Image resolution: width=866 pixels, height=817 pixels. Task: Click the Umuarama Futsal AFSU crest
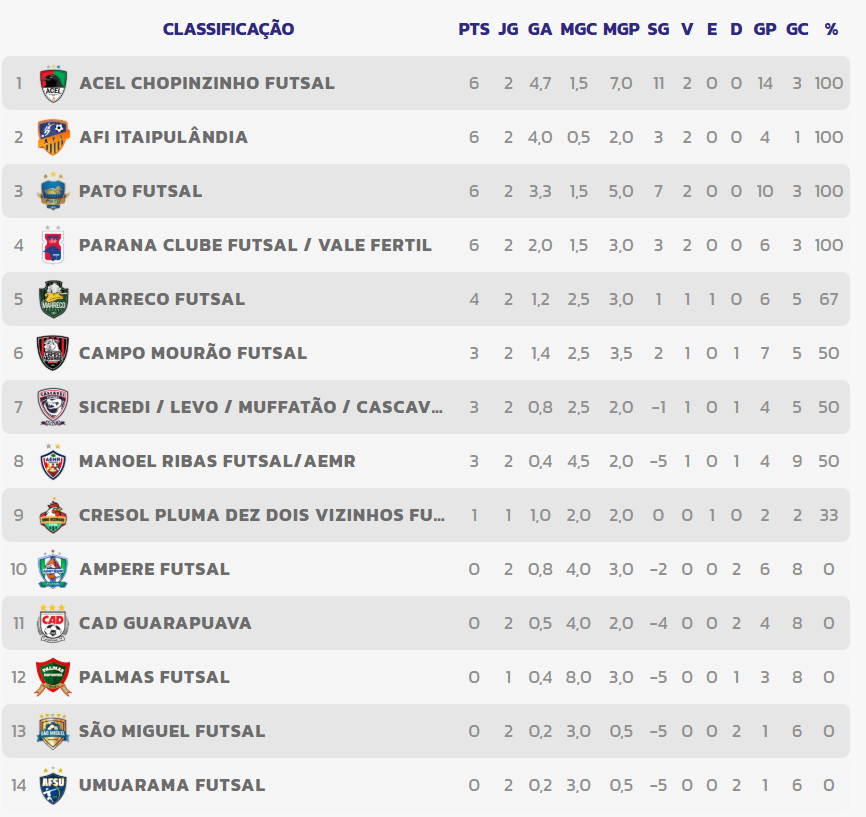[53, 785]
